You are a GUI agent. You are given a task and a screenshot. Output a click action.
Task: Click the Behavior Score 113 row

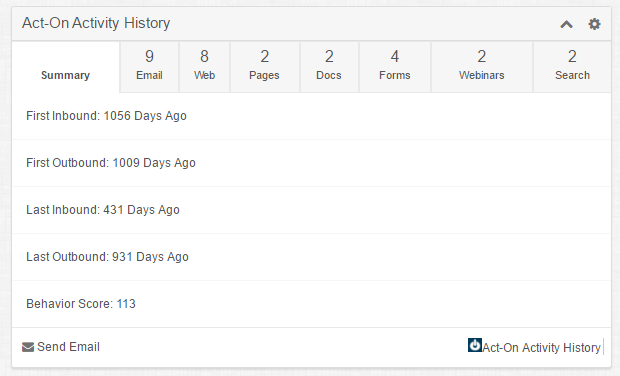pyautogui.click(x=312, y=304)
